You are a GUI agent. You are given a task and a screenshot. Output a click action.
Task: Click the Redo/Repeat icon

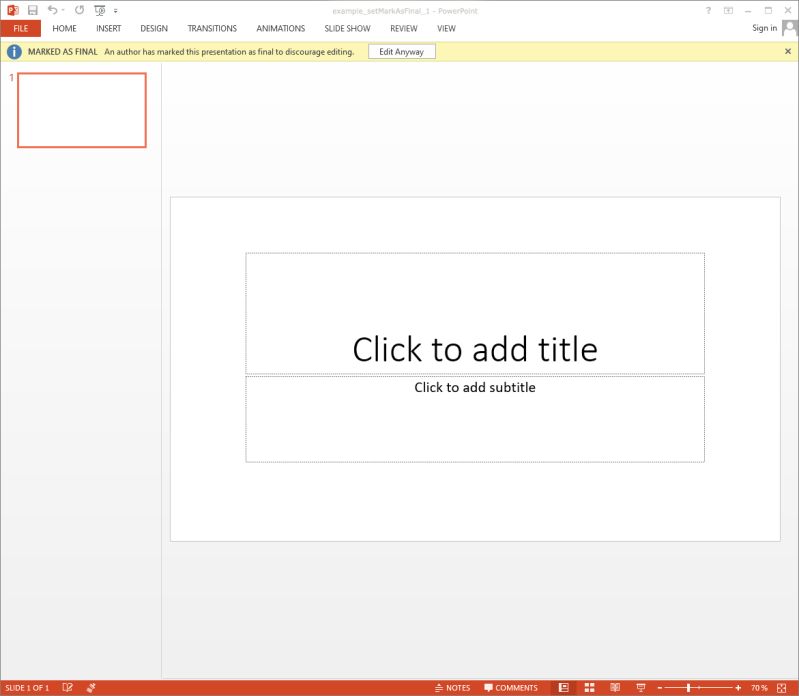(79, 10)
